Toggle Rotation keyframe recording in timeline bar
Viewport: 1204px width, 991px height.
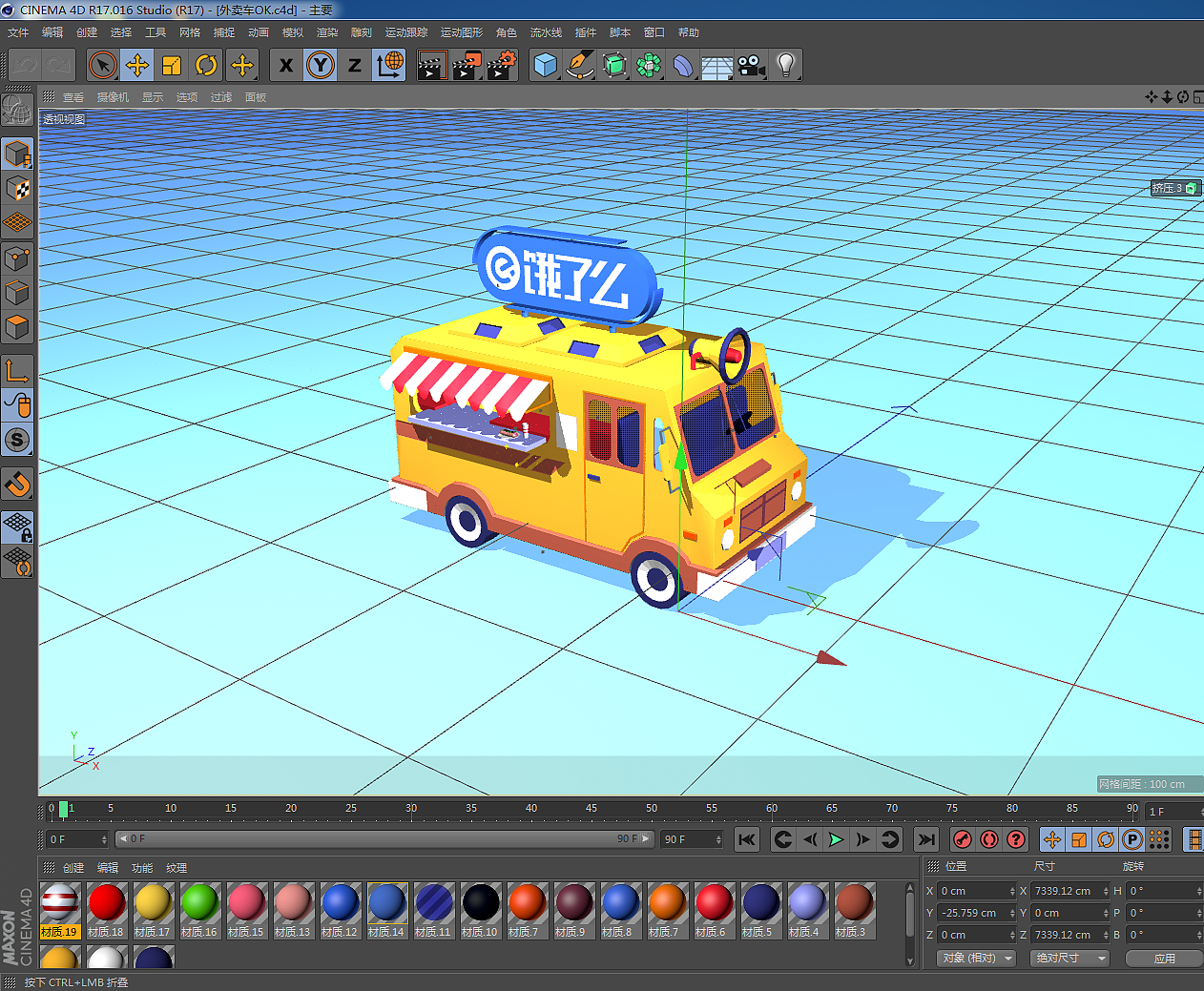[x=1106, y=839]
